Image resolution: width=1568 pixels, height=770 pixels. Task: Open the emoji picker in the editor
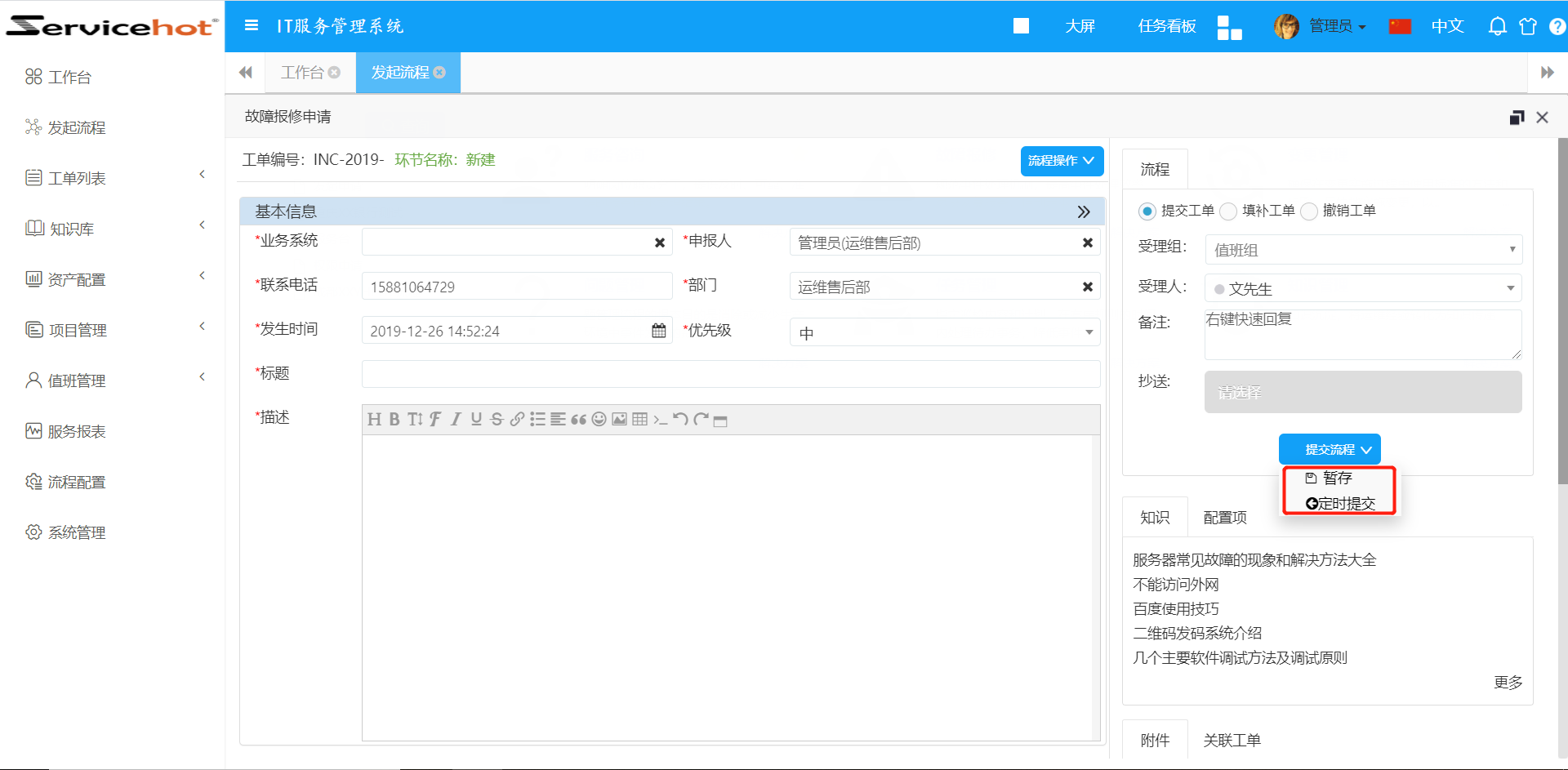(599, 420)
